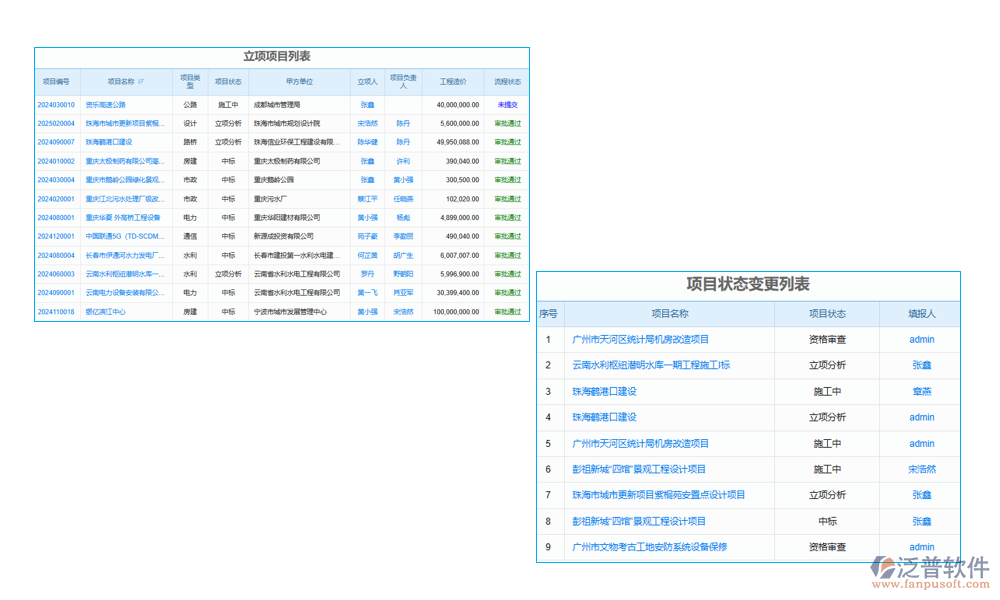Click project manager 许利 link
The width and height of the screenshot is (1000, 600).
(x=403, y=161)
